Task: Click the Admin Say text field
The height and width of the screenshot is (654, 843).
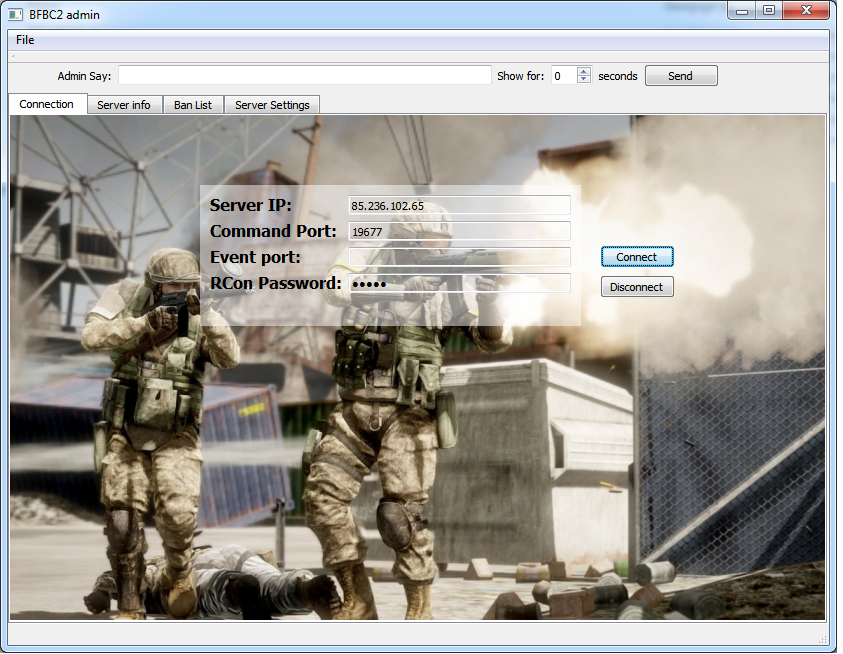Action: 305,76
